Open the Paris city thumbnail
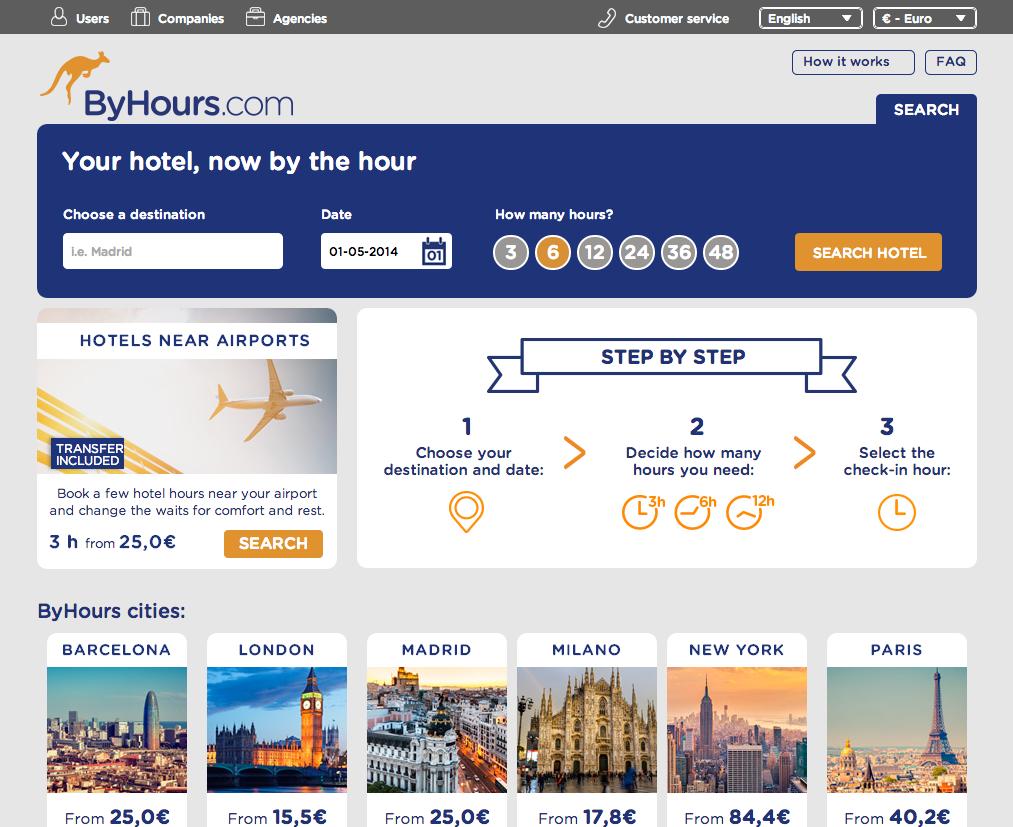Image resolution: width=1013 pixels, height=827 pixels. pyautogui.click(x=897, y=729)
